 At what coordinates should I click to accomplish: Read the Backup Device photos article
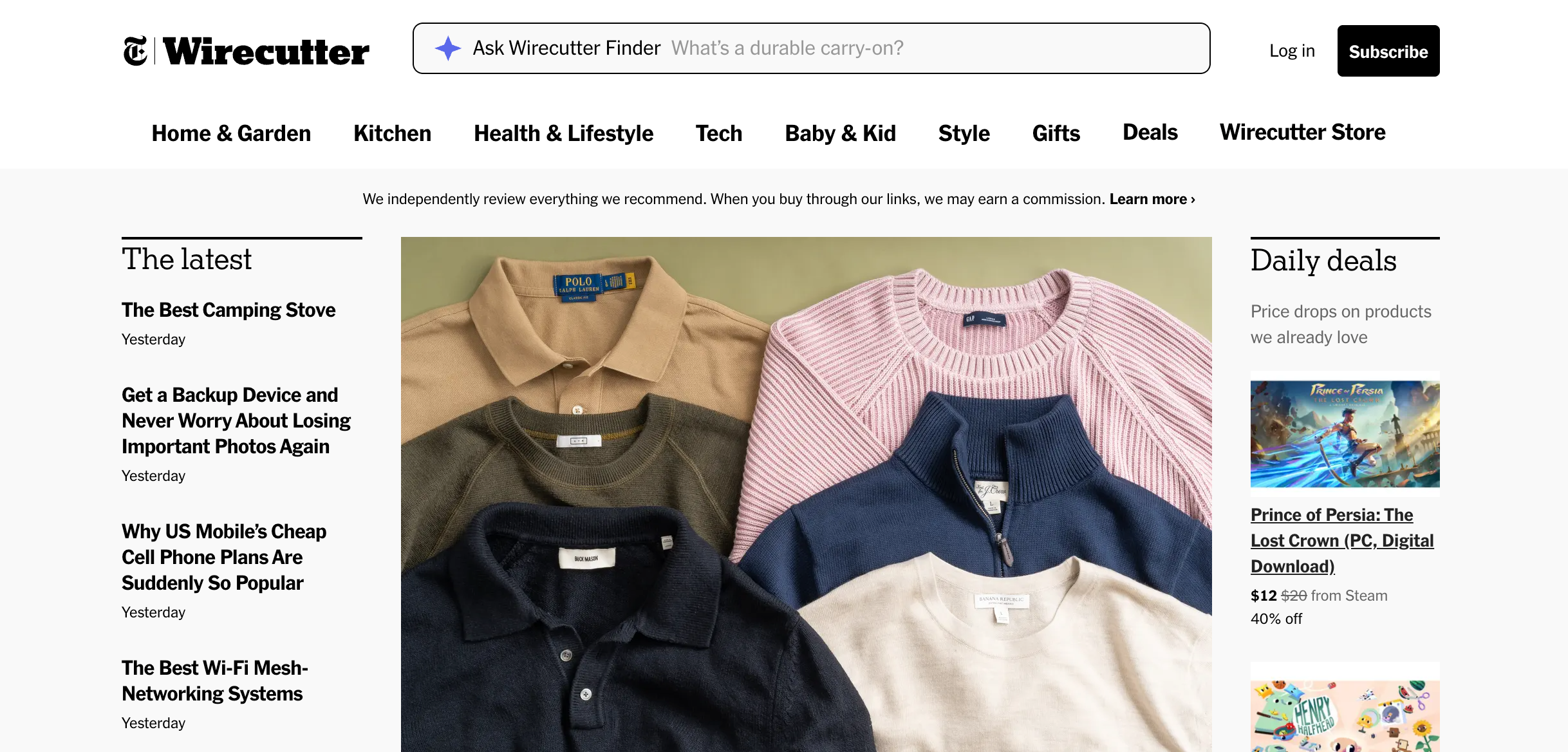pyautogui.click(x=236, y=420)
